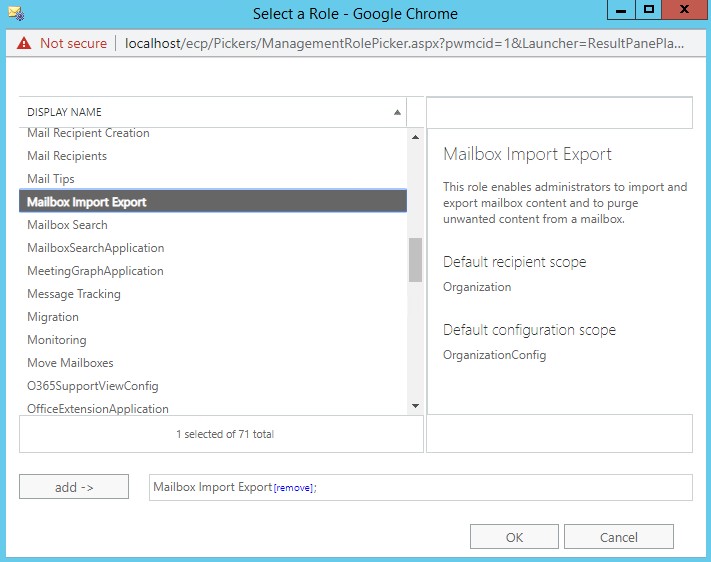
Task: Select the Mail Recipients role
Action: pyautogui.click(x=67, y=156)
